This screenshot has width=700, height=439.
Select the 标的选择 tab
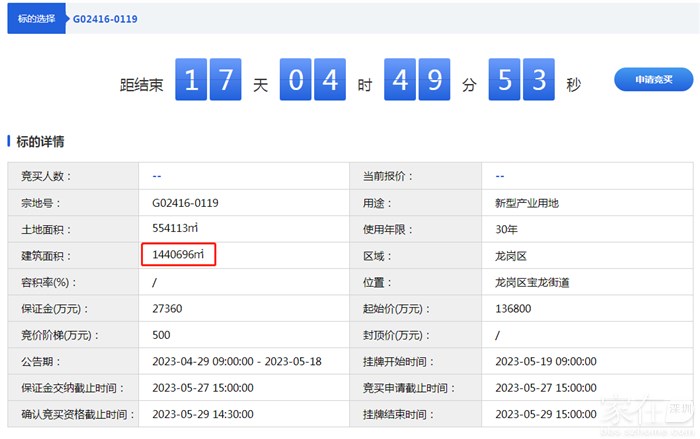36,19
